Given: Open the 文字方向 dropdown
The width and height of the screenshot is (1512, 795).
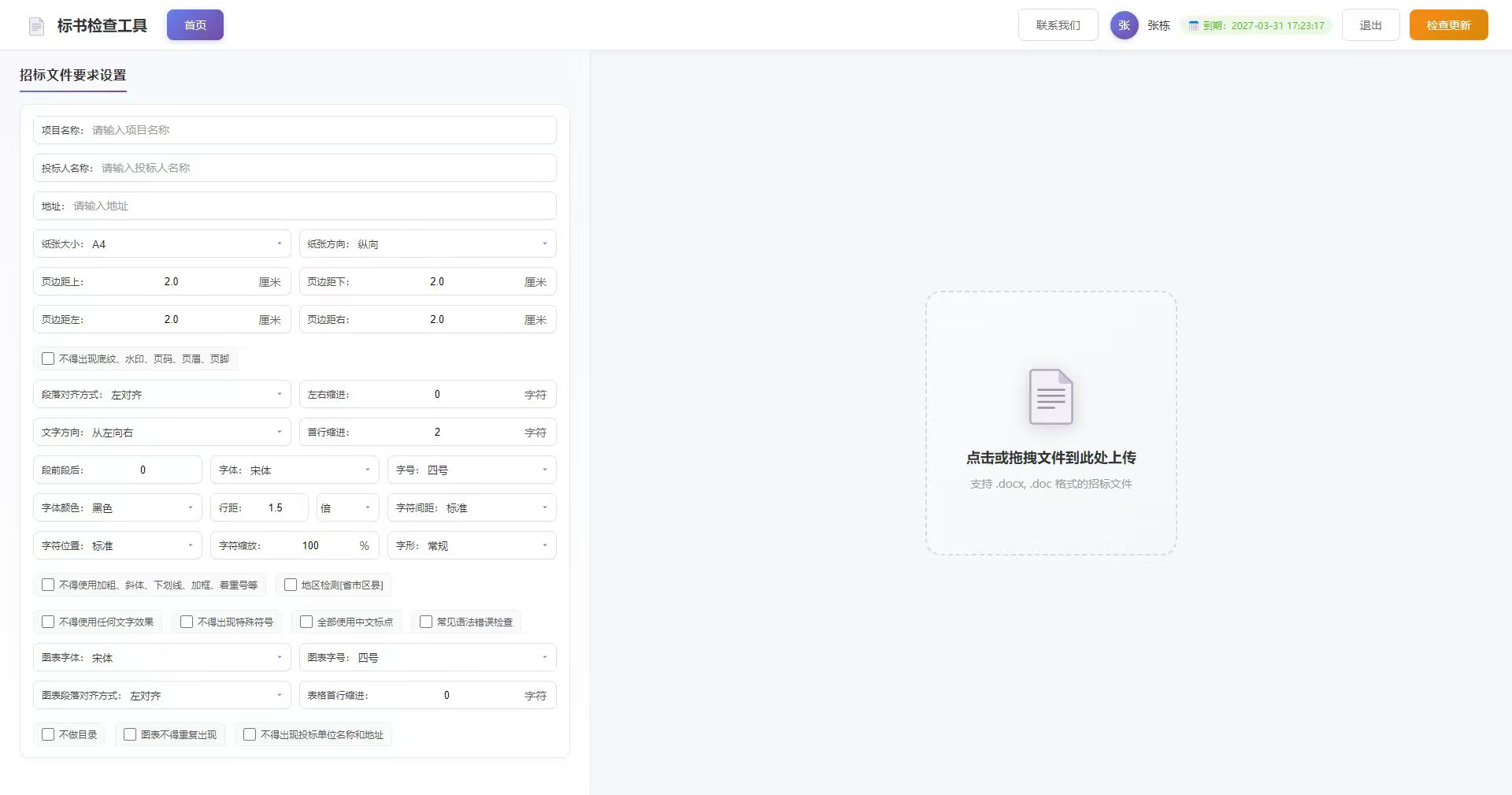Looking at the screenshot, I should (161, 432).
